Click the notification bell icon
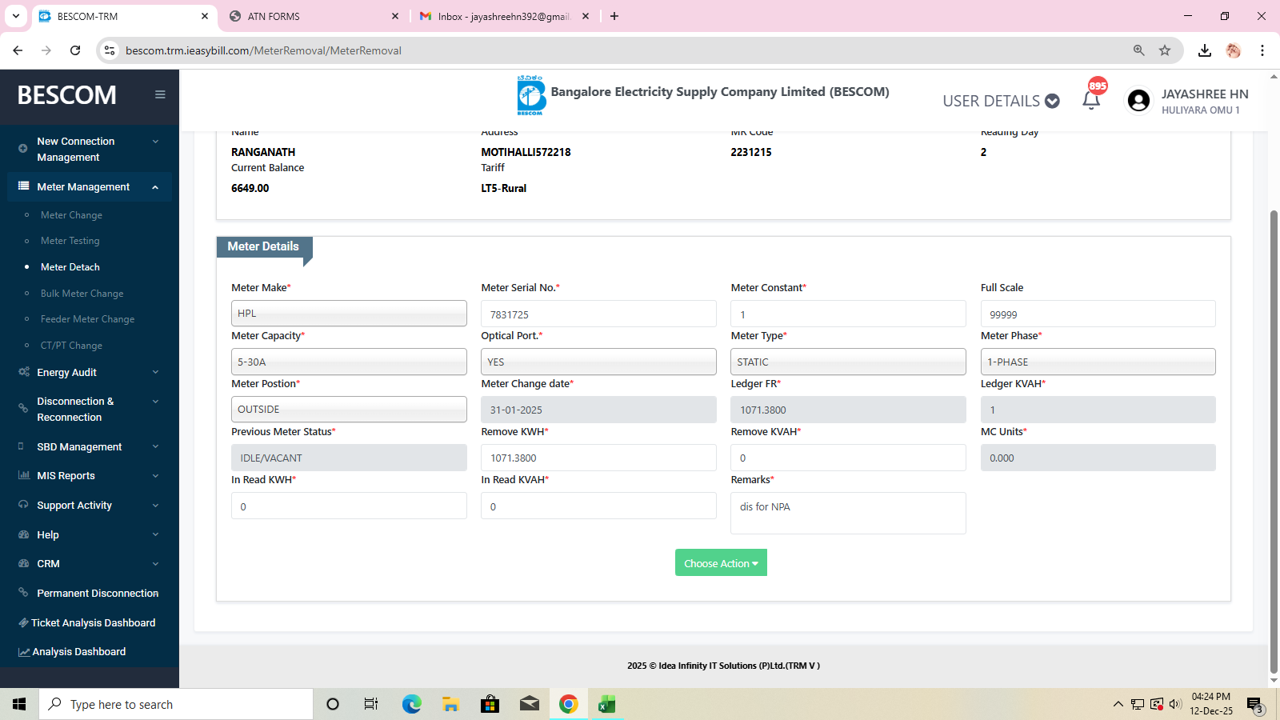1280x720 pixels. pyautogui.click(x=1091, y=100)
